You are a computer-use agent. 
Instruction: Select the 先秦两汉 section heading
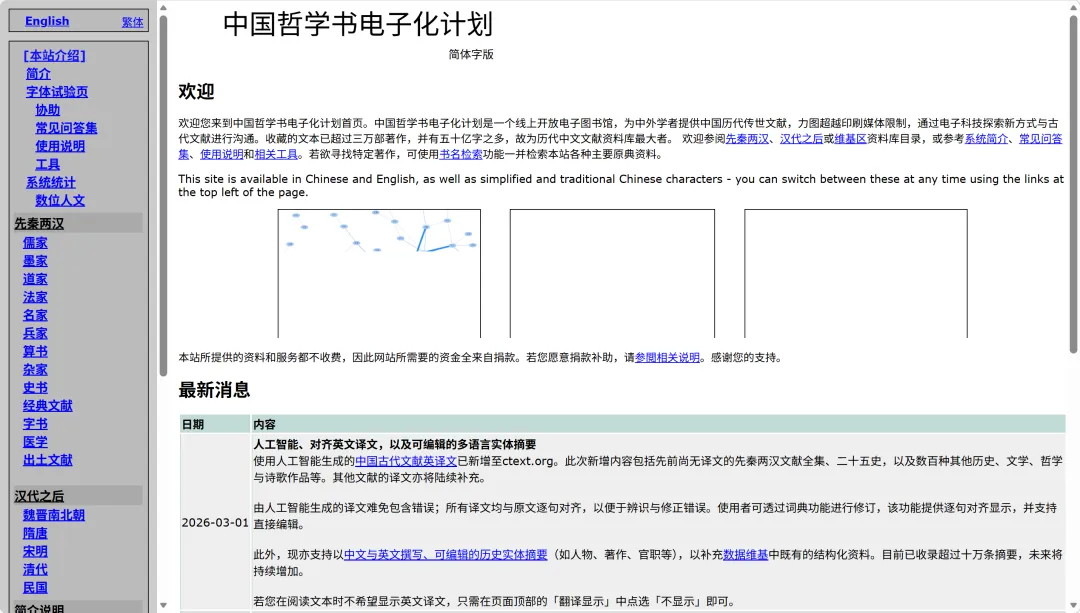click(39, 224)
